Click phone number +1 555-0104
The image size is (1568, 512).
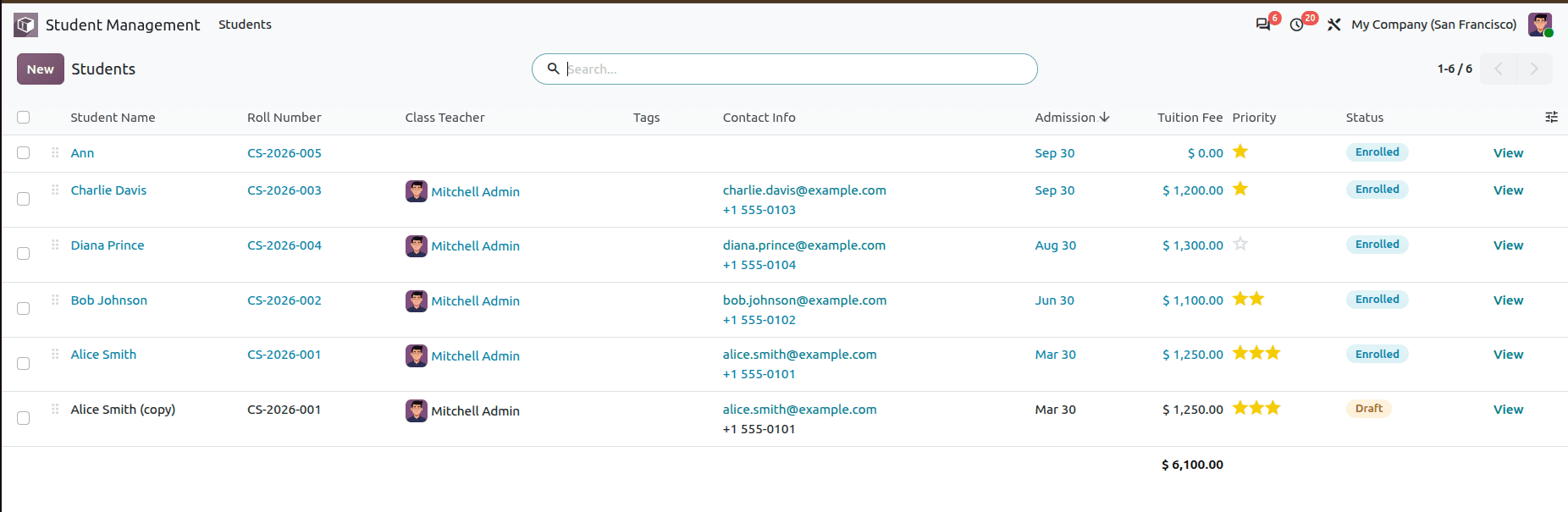point(759,265)
